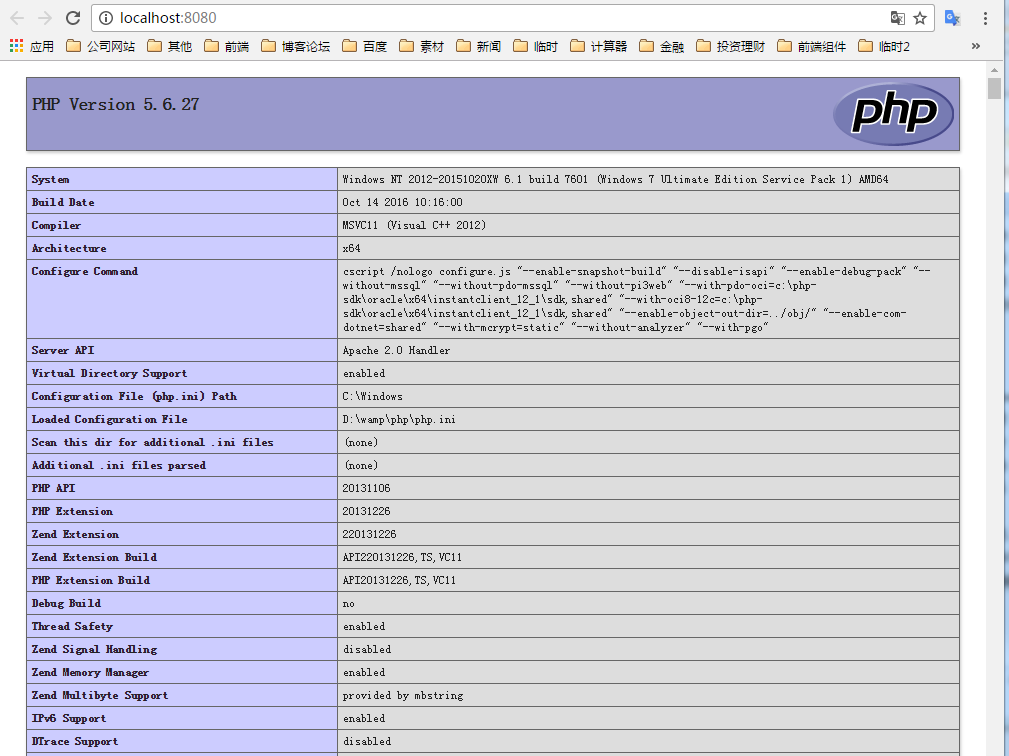Click the provided by mbstring value
Viewport: 1009px width, 756px height.
(403, 696)
